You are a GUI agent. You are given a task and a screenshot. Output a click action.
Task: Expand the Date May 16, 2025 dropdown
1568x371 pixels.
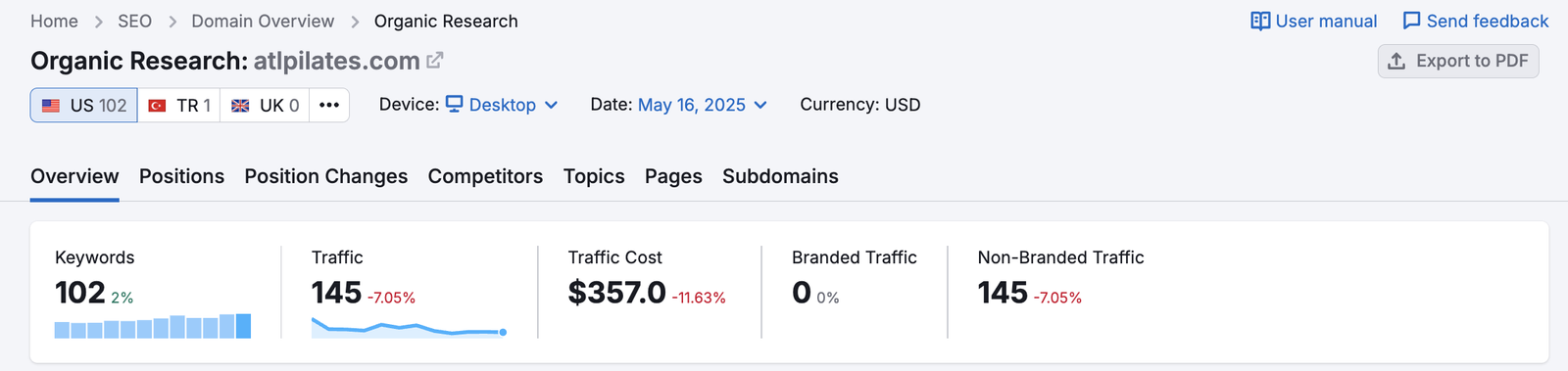tap(702, 105)
